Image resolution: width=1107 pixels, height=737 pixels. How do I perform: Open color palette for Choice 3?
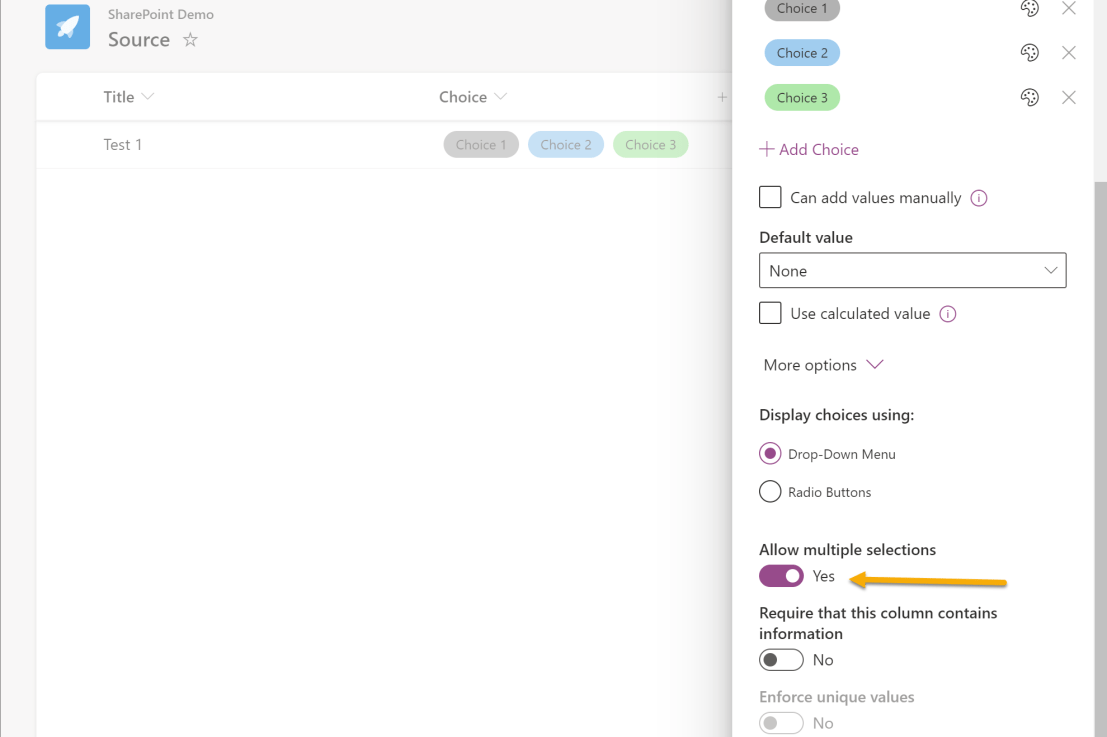tap(1030, 97)
